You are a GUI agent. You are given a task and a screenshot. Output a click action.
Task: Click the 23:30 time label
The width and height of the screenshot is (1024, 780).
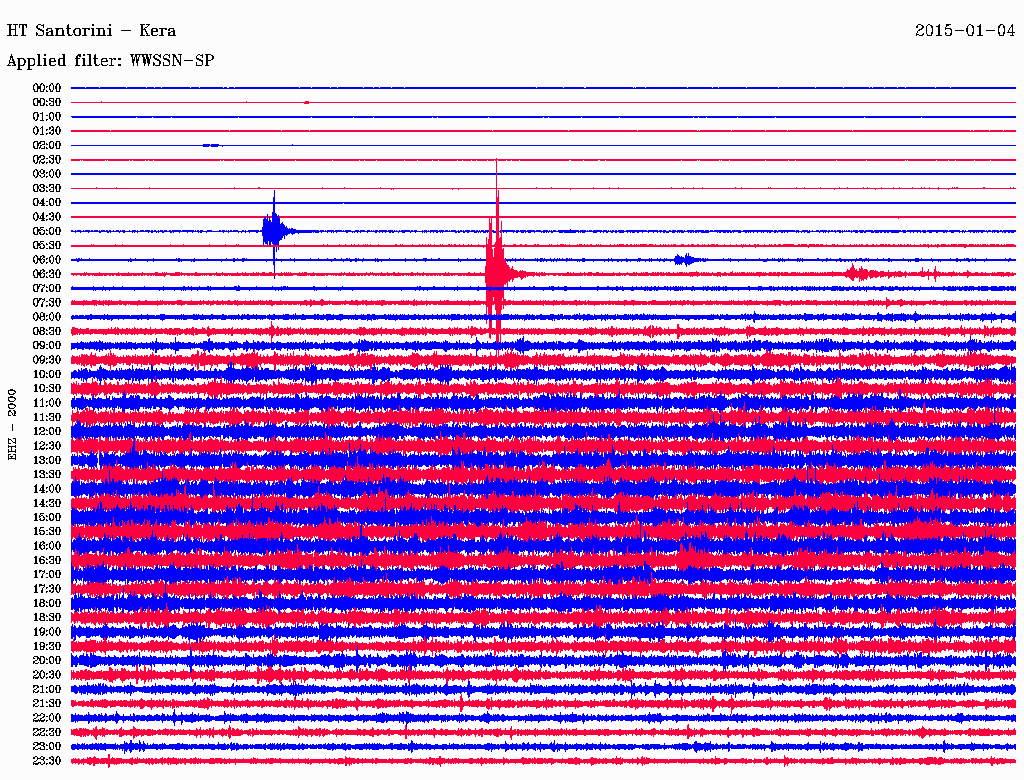pos(47,761)
